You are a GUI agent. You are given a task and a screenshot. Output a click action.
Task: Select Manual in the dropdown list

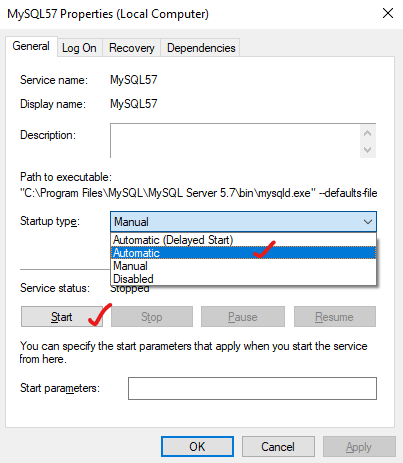pos(243,266)
